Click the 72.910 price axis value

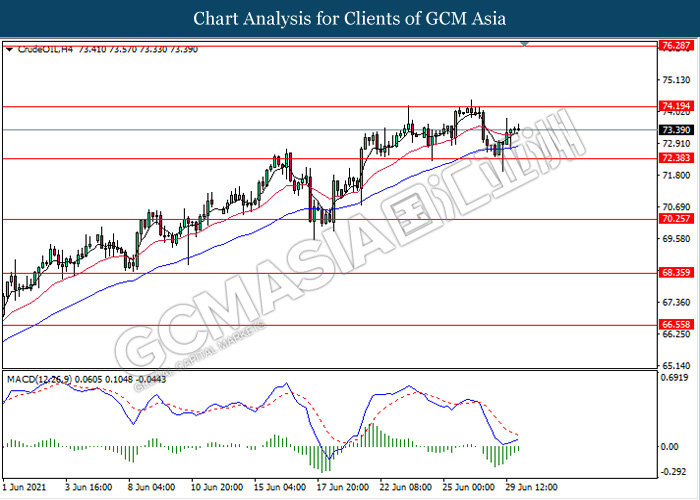676,144
